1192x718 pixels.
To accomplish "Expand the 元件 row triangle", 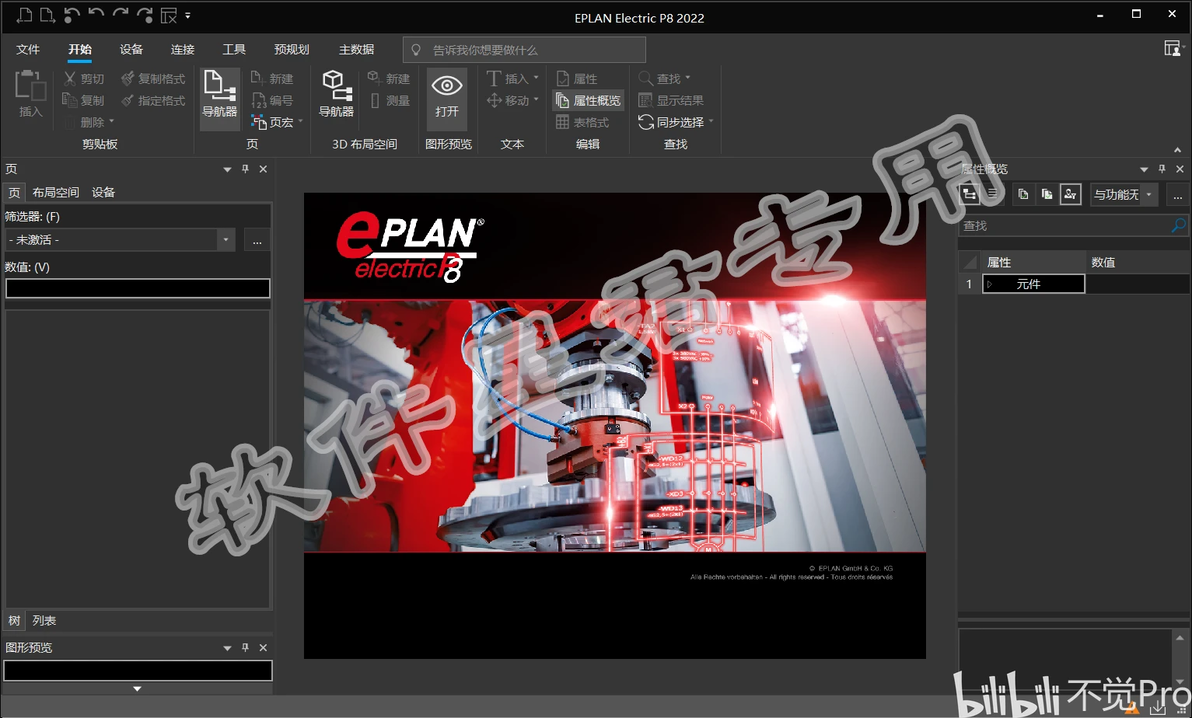I will pyautogui.click(x=990, y=284).
